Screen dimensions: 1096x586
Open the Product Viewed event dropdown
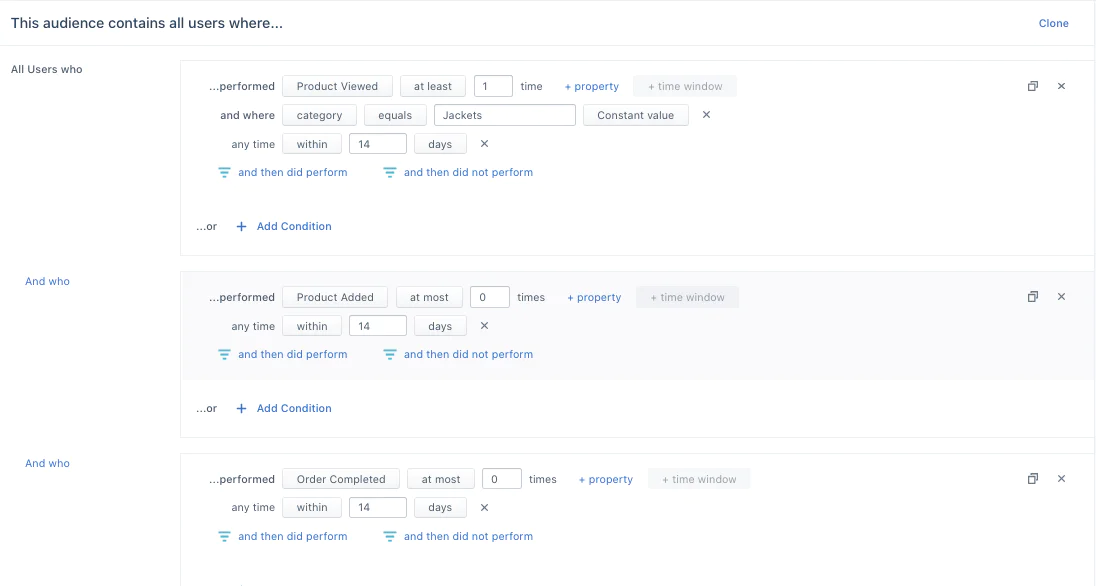(337, 86)
